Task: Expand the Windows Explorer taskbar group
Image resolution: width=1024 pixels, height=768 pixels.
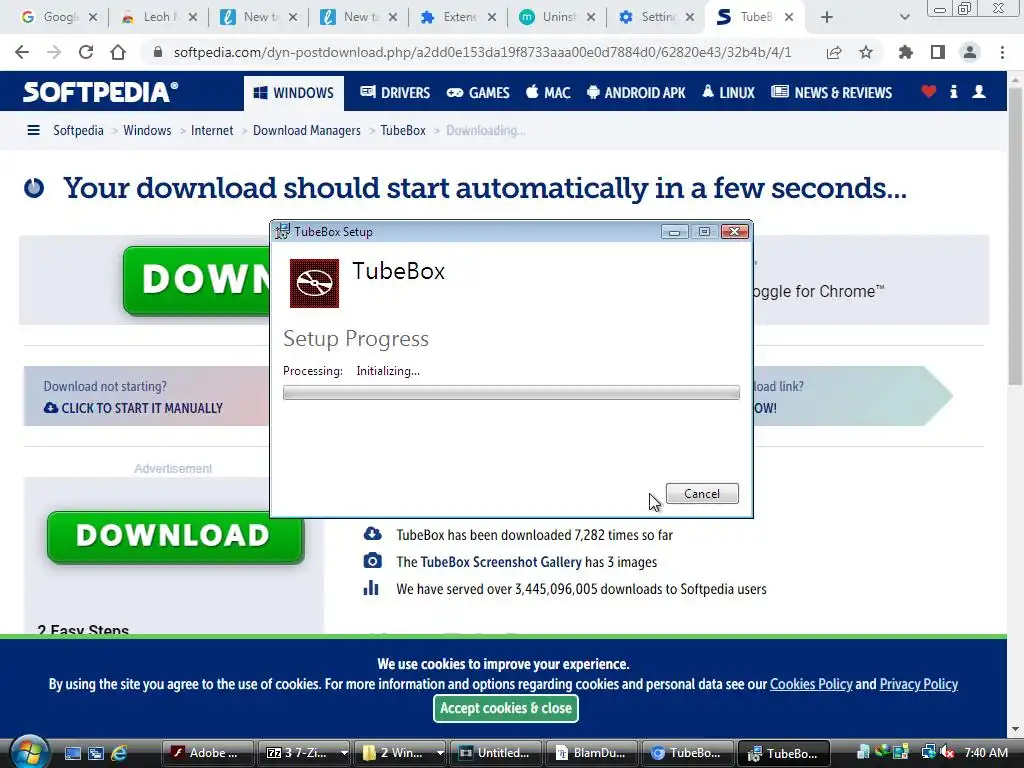Action: tap(440, 753)
